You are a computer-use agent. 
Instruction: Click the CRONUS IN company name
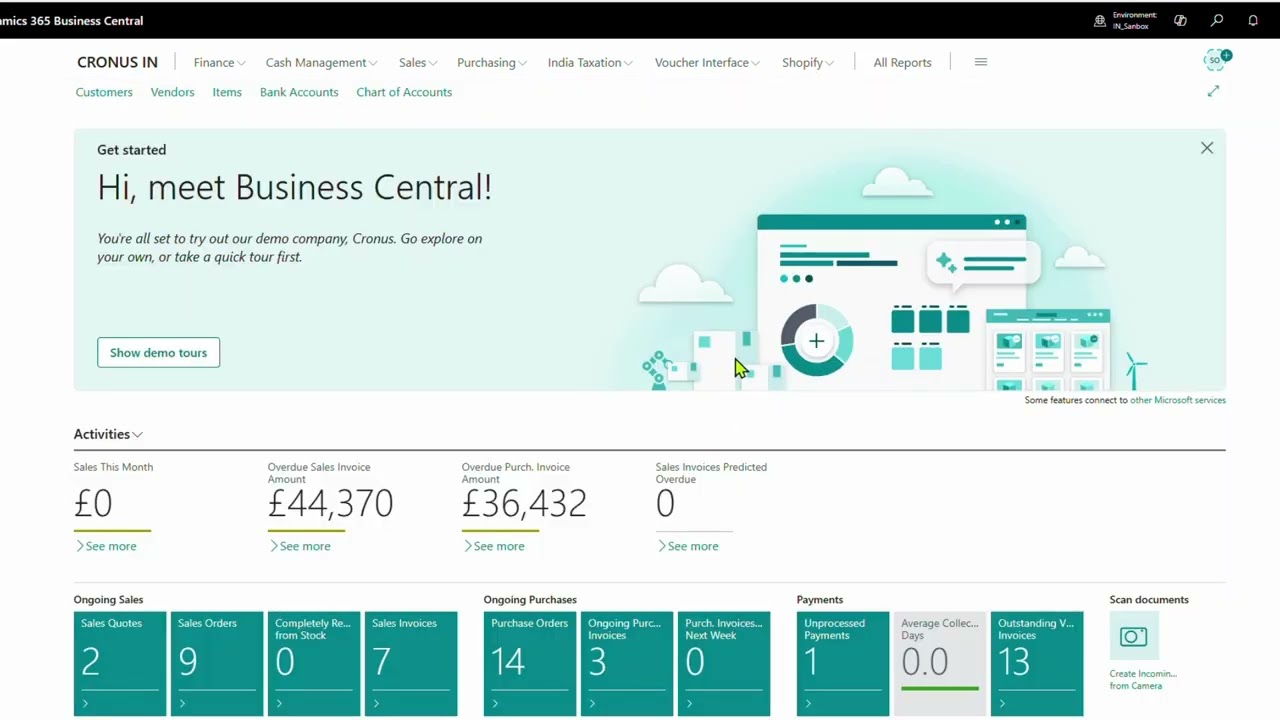[117, 62]
